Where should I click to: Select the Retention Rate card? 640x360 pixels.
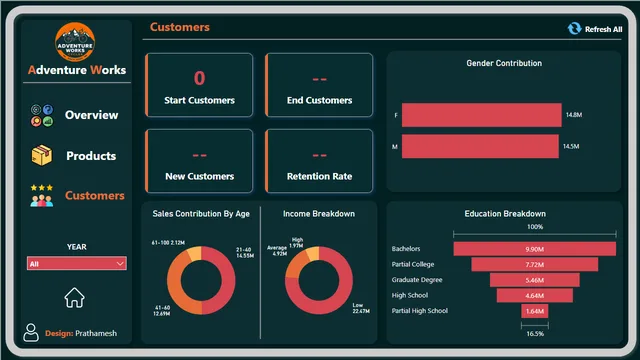coord(319,161)
